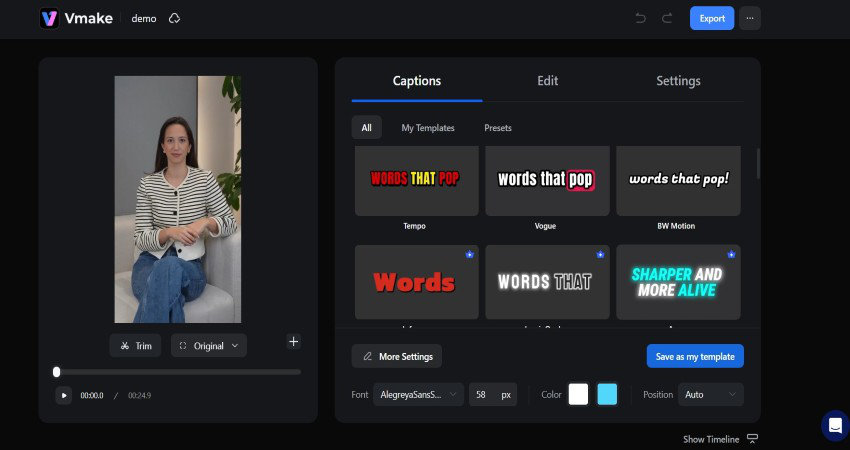Select the All templates filter

tap(366, 128)
